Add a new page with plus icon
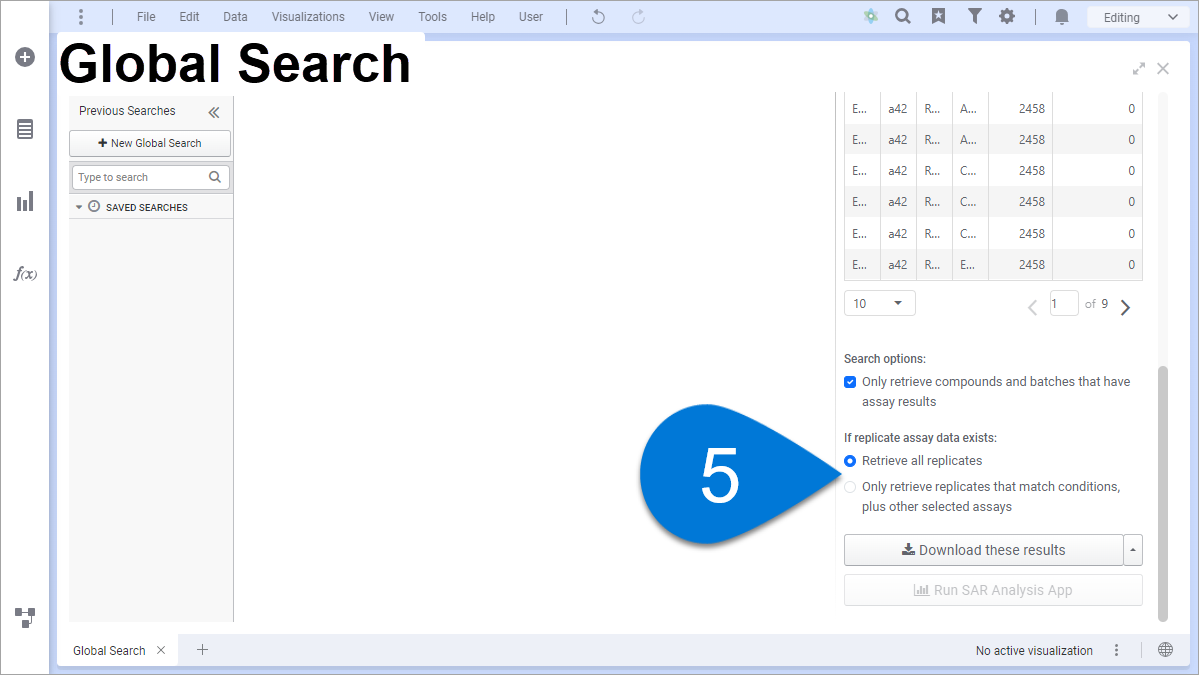The height and width of the screenshot is (675, 1199). coord(203,650)
